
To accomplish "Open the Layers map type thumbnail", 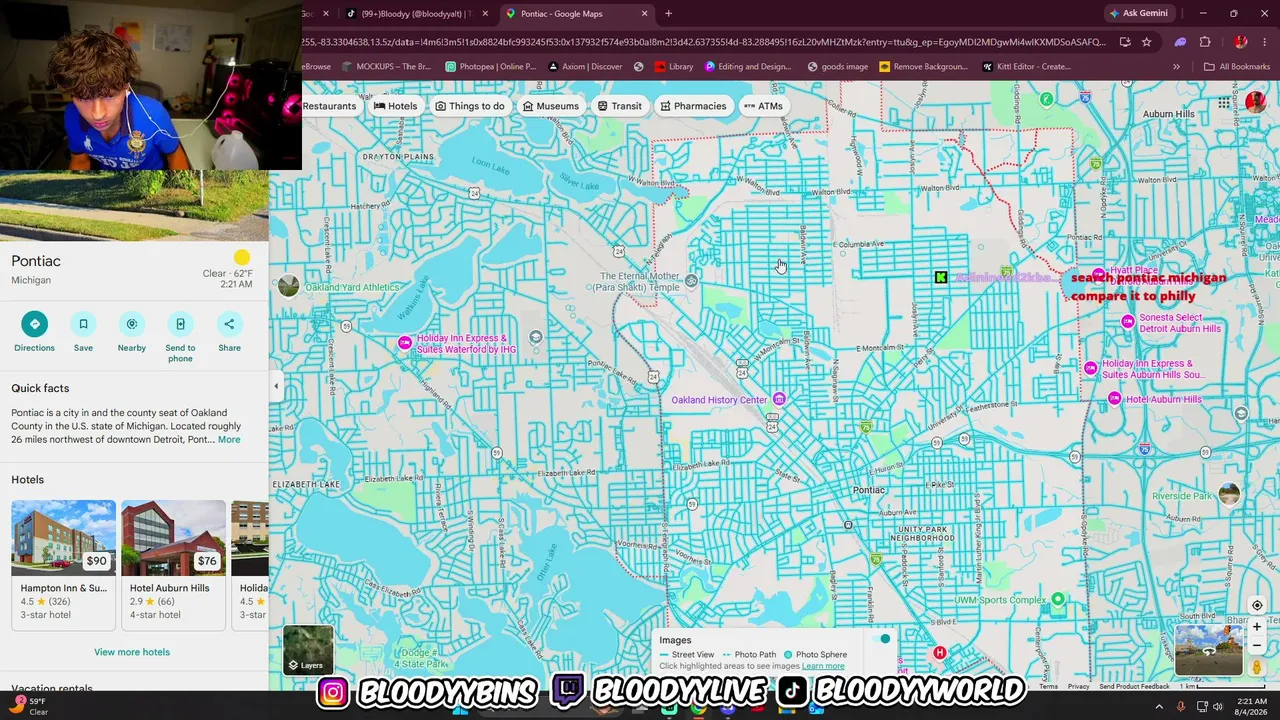I will 308,651.
